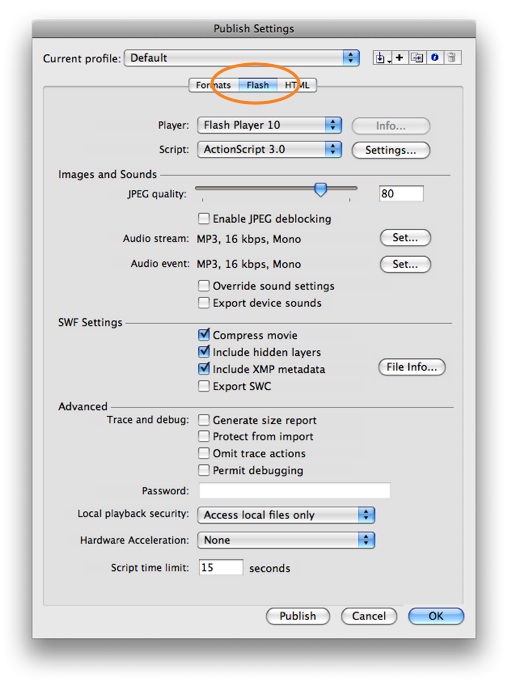Toggle Include hidden layers checkbox

coord(203,352)
